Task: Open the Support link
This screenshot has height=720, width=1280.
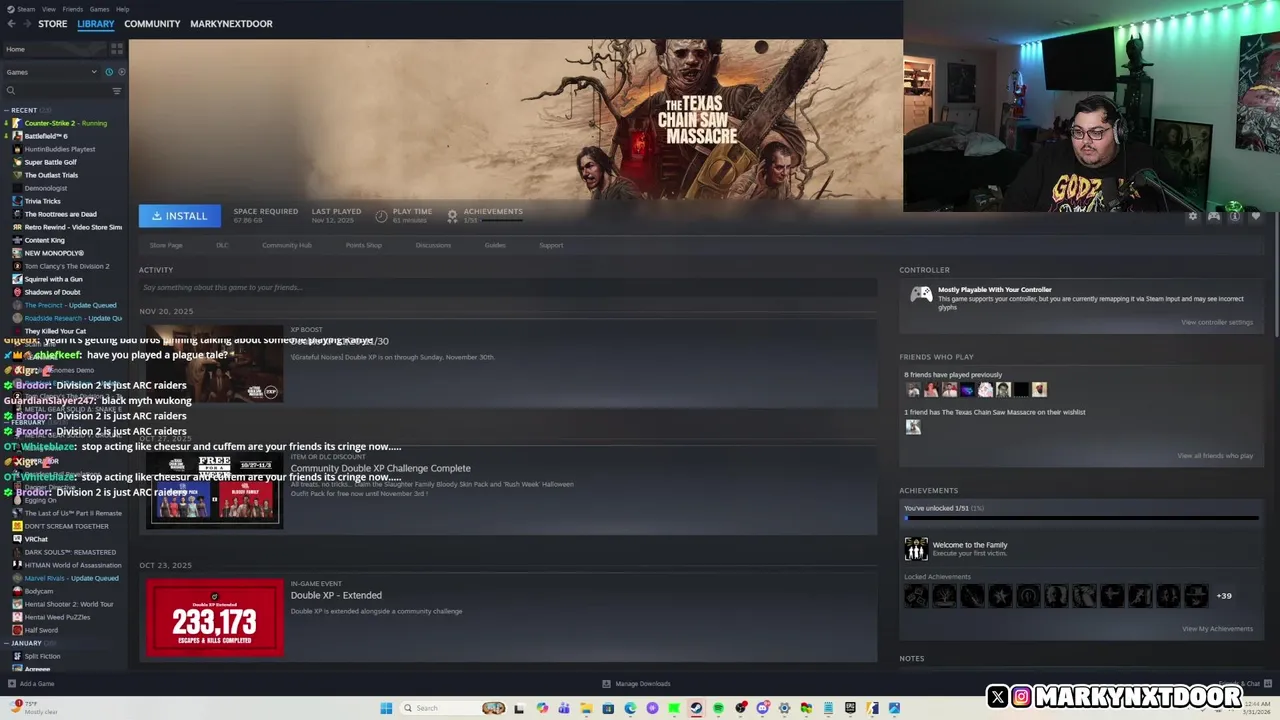Action: click(x=551, y=245)
